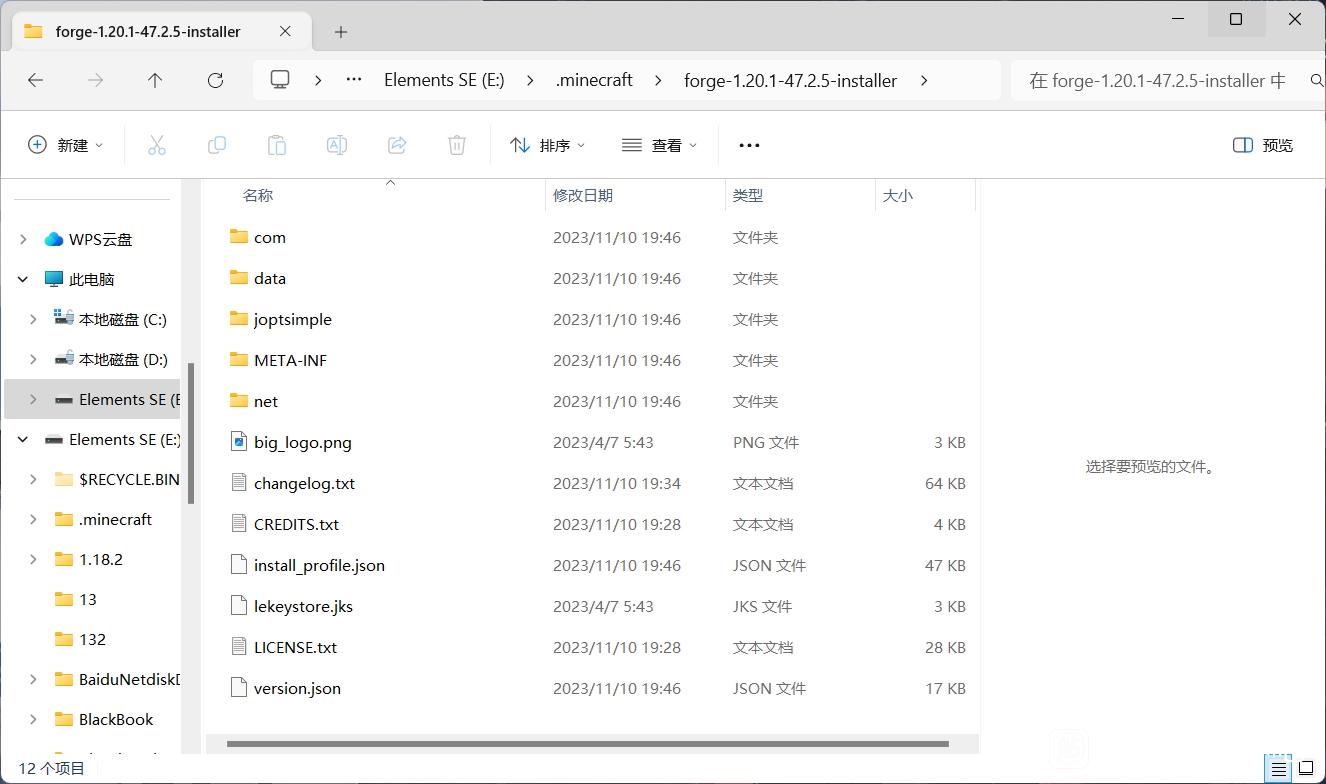Click the Delete trash can icon

pyautogui.click(x=457, y=145)
